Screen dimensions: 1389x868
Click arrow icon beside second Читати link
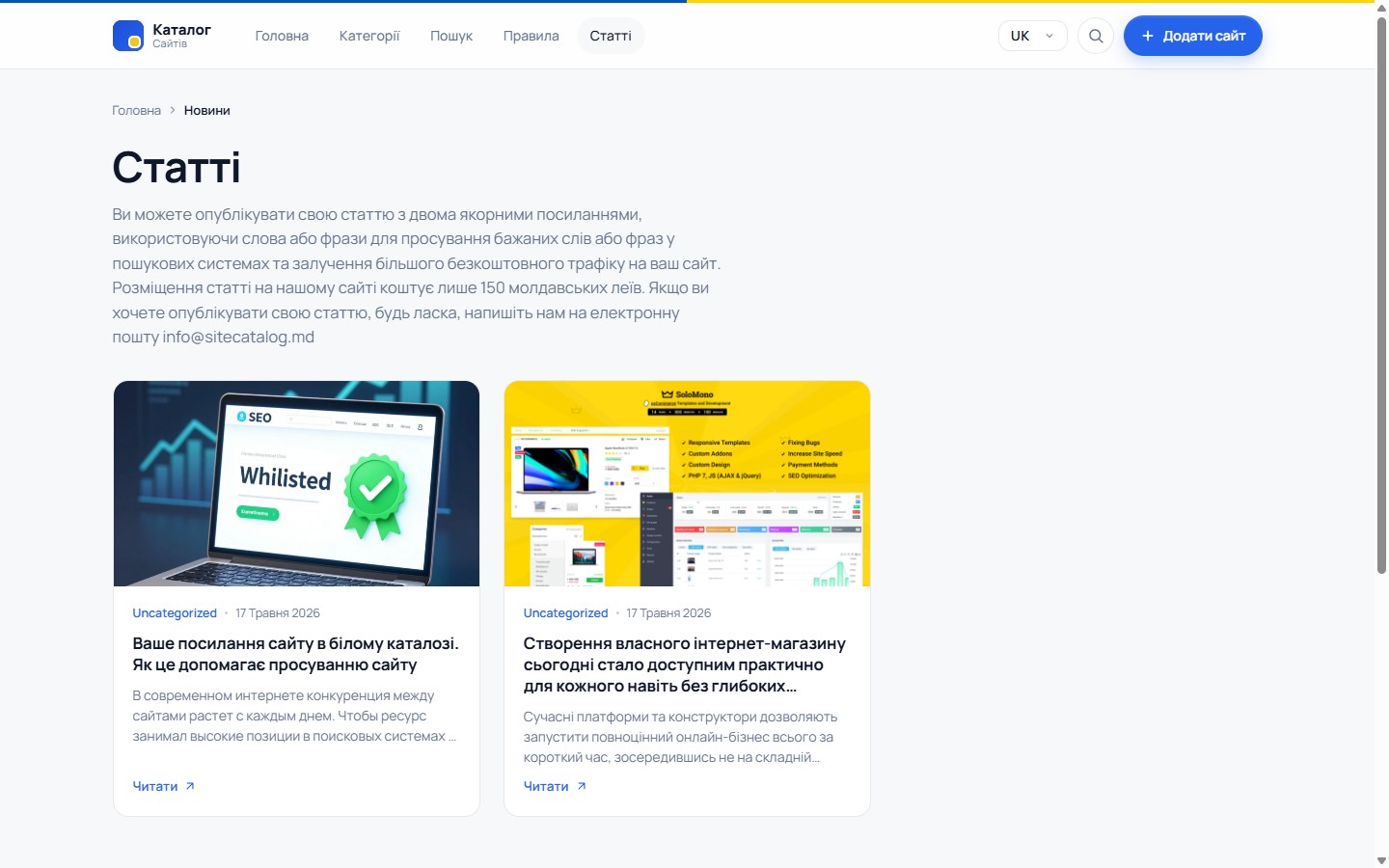pyautogui.click(x=582, y=786)
